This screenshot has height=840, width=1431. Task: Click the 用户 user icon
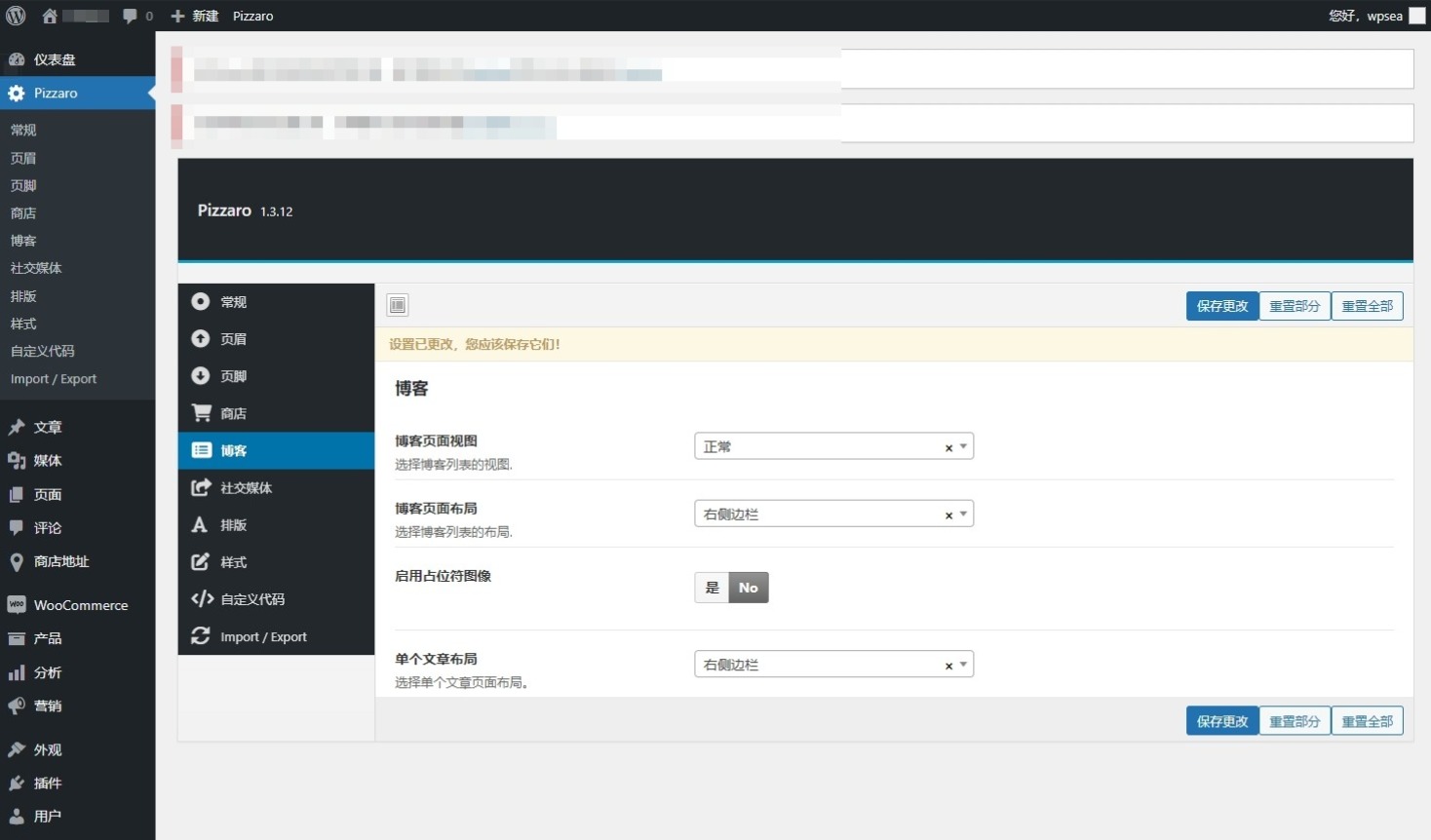[x=17, y=817]
